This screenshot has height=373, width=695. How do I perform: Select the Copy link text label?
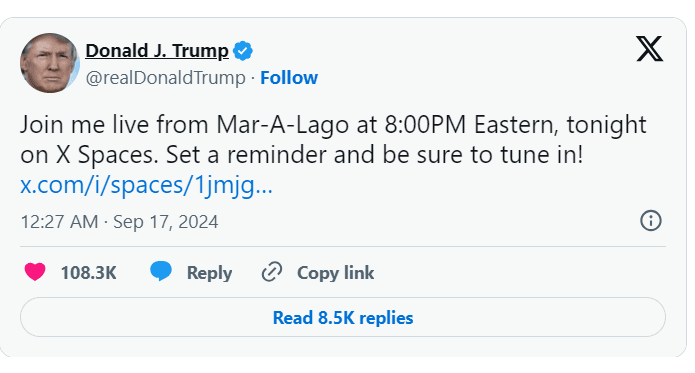pos(336,273)
